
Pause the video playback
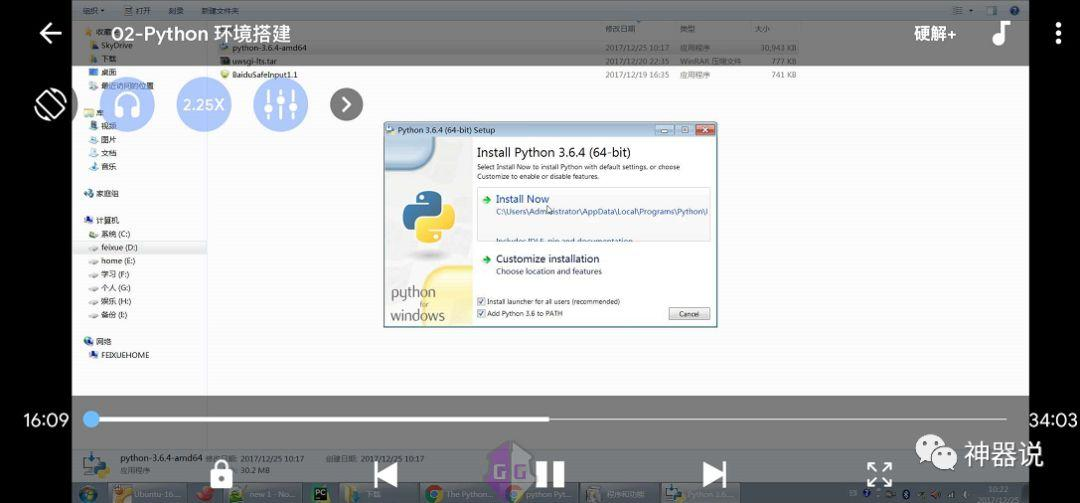point(550,474)
